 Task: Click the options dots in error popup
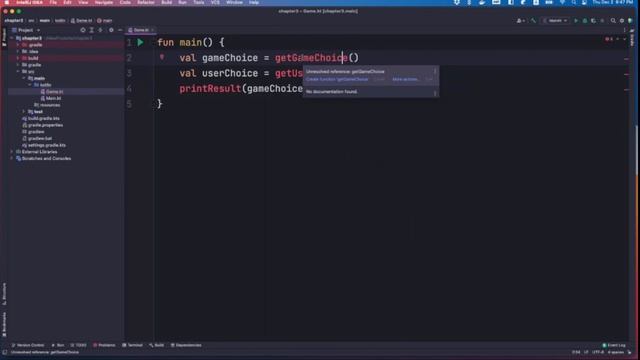coord(435,71)
